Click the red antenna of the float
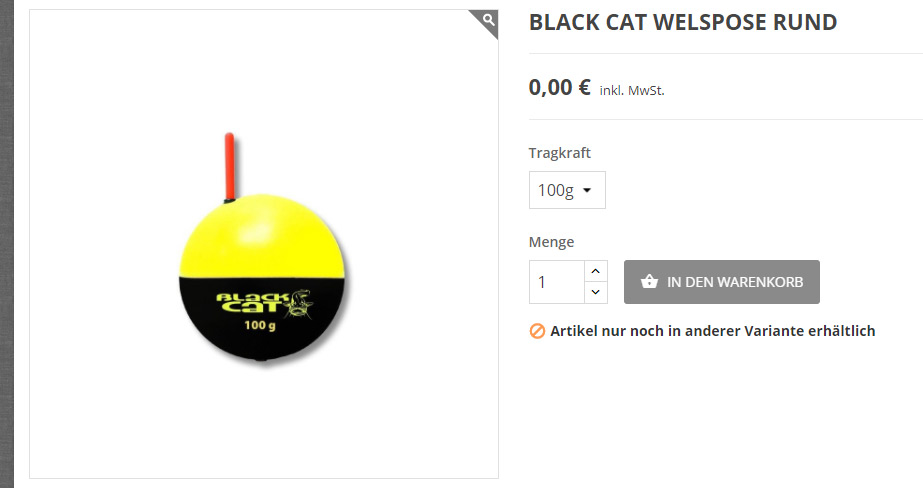 click(230, 167)
